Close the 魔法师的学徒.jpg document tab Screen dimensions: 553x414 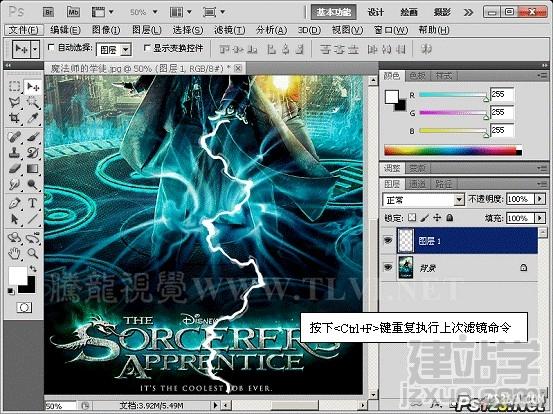coord(238,68)
